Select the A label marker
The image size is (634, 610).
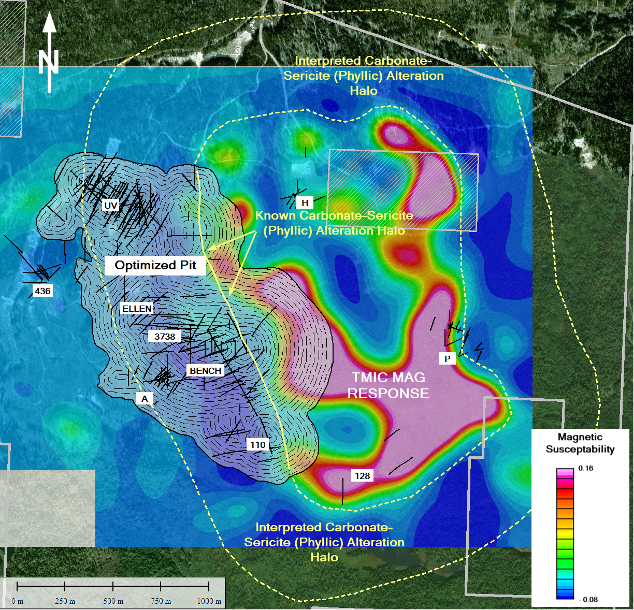click(x=146, y=397)
